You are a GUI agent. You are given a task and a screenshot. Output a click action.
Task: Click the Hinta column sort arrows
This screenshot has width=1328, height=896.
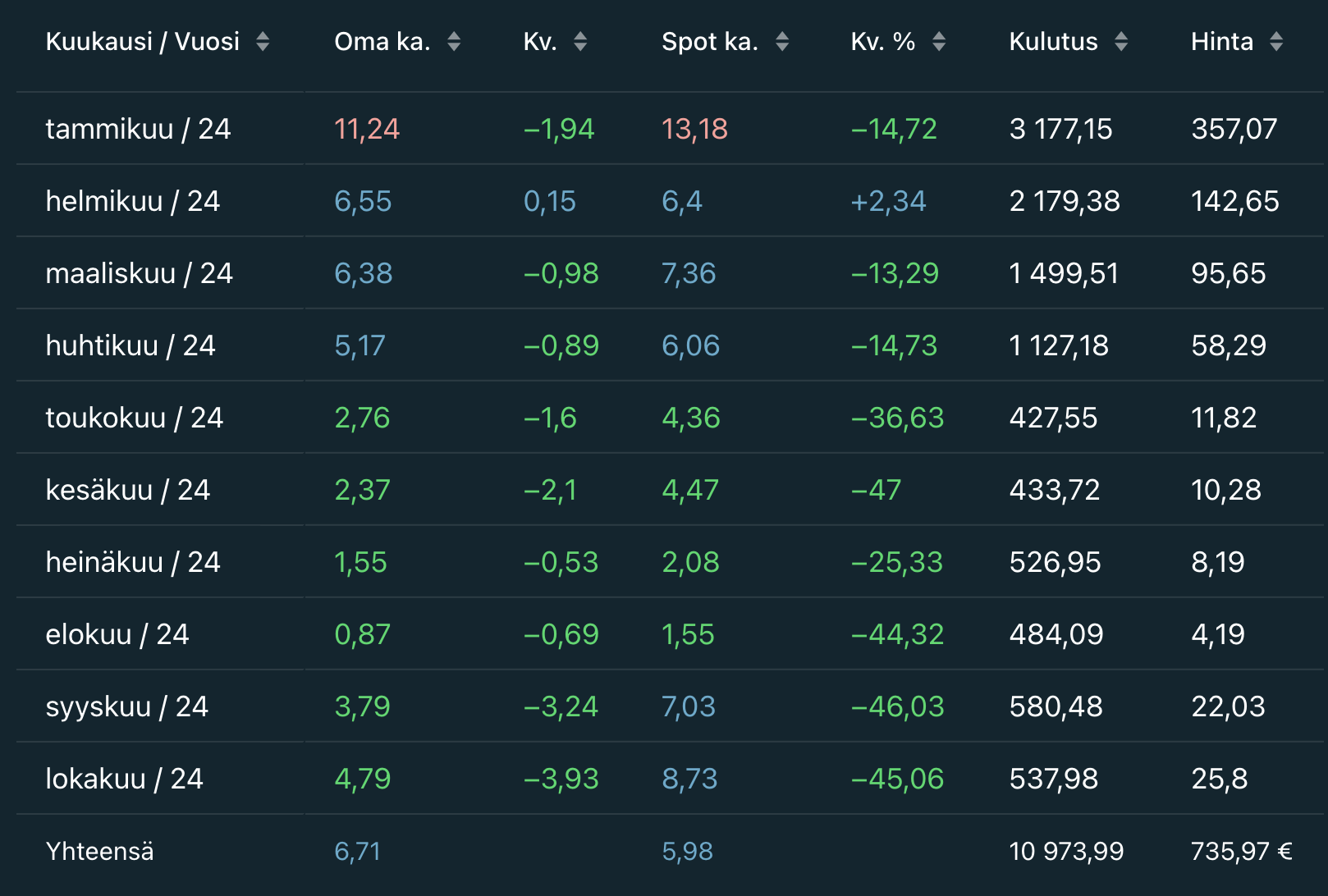coord(1276,42)
